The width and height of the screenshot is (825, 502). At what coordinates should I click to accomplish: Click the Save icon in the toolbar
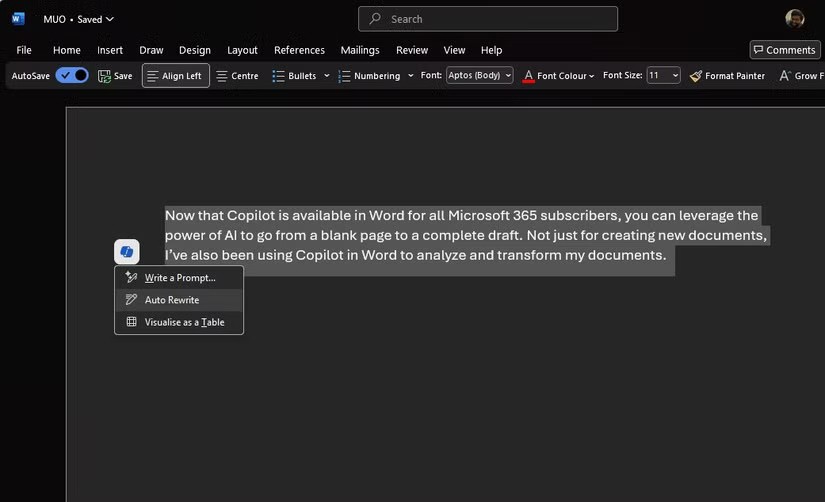[104, 76]
